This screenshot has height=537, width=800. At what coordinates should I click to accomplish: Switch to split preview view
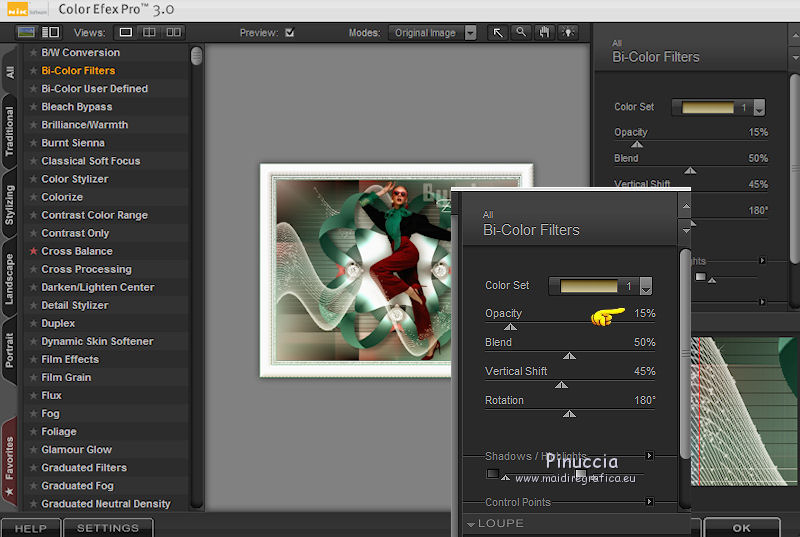[149, 32]
